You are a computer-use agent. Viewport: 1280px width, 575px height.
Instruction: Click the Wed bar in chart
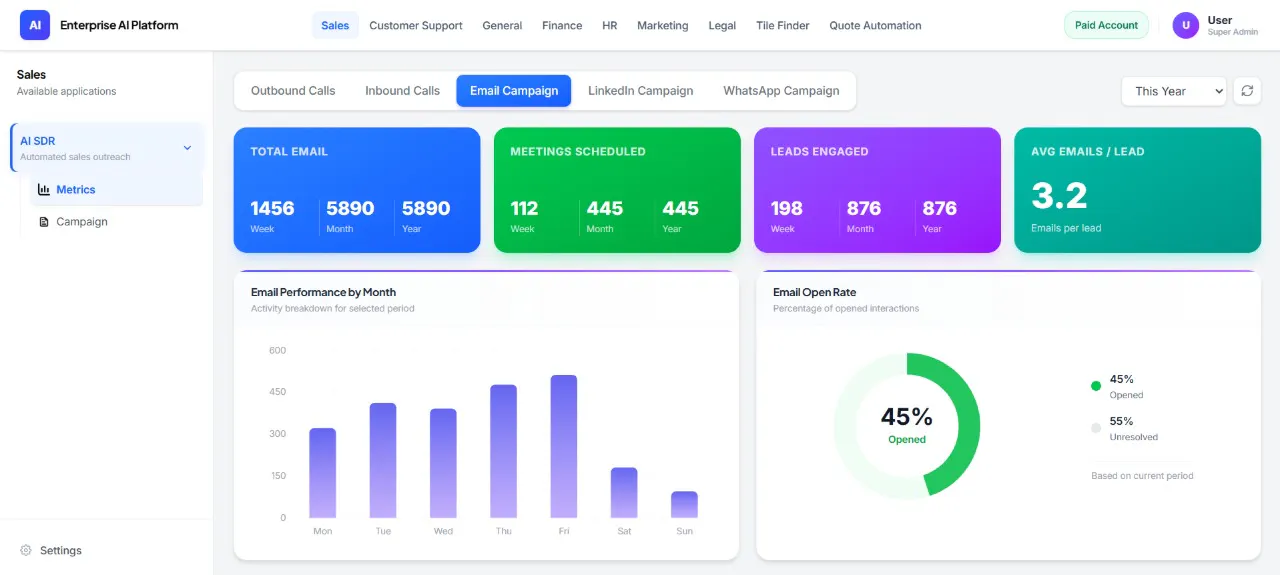pos(443,463)
